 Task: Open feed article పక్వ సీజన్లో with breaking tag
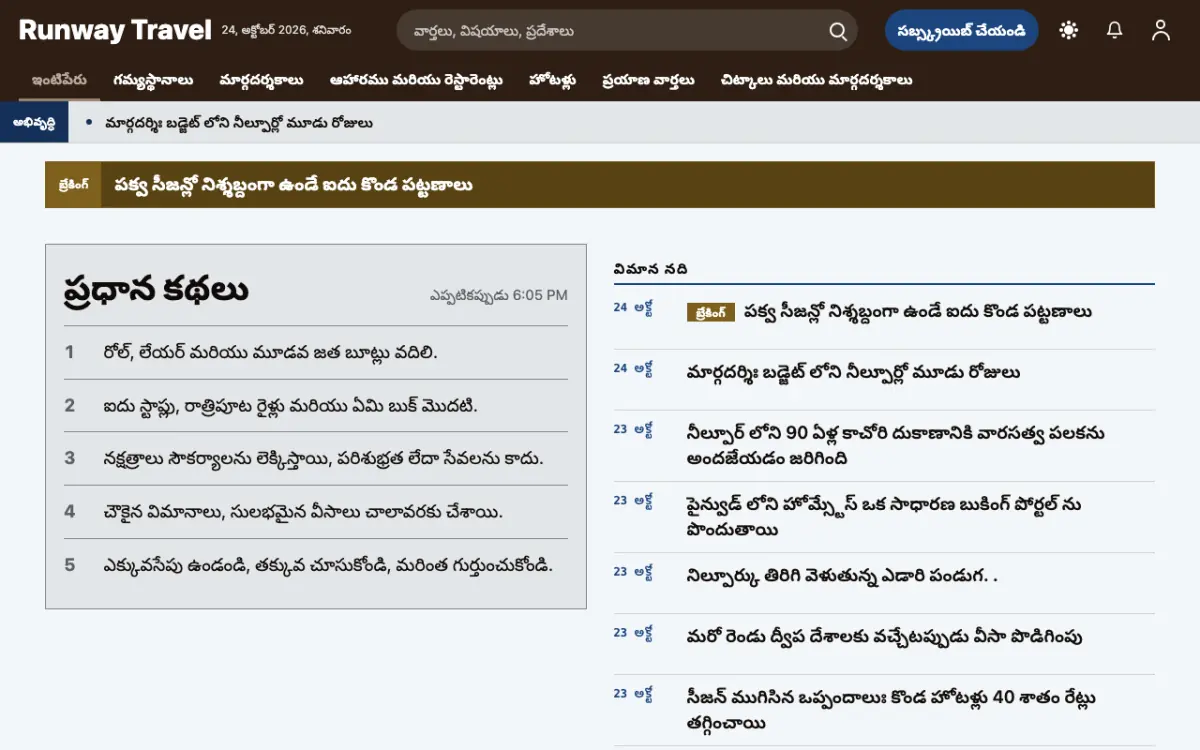(x=917, y=312)
